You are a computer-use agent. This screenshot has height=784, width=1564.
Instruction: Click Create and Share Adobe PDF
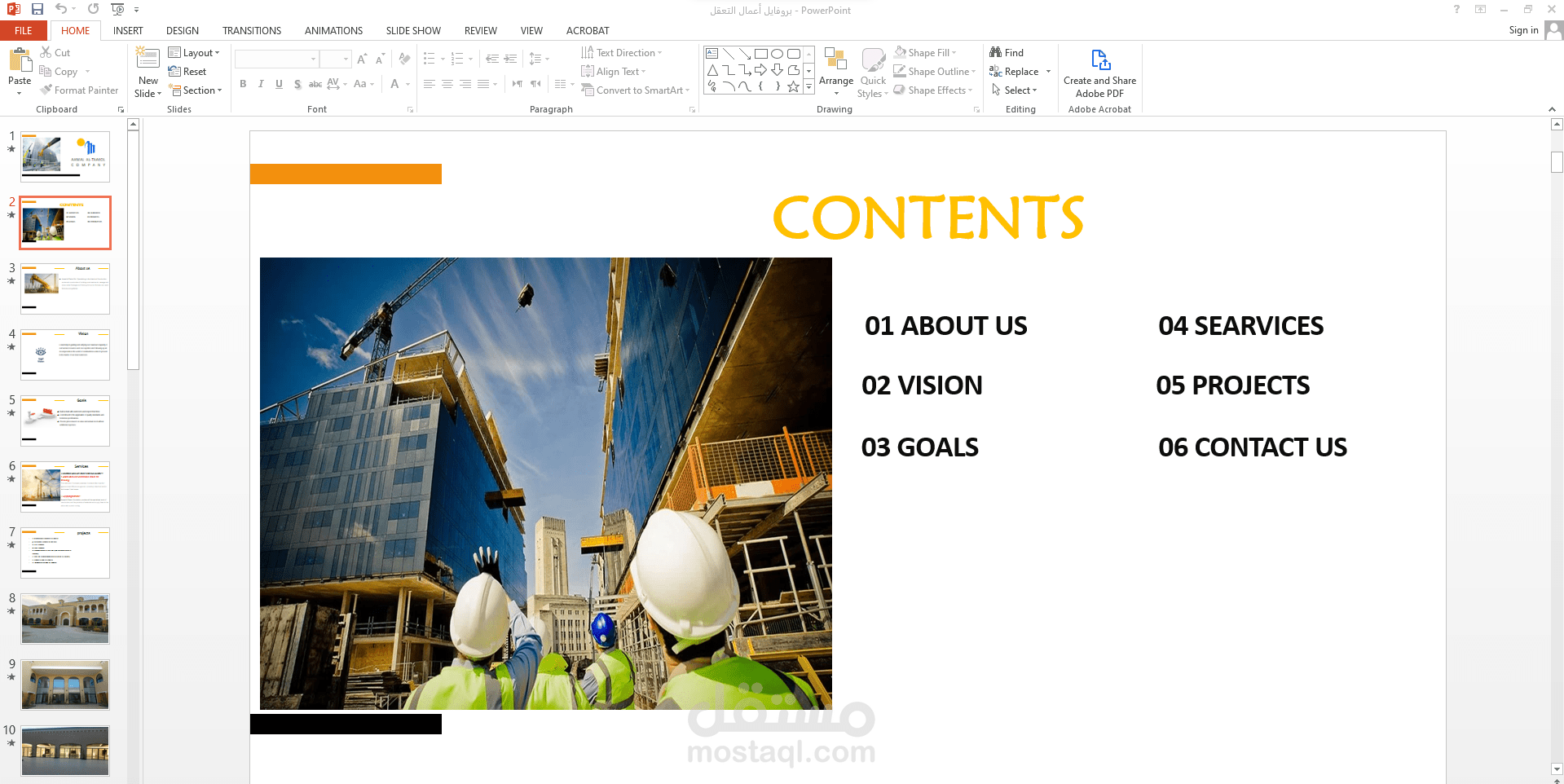tap(1099, 73)
